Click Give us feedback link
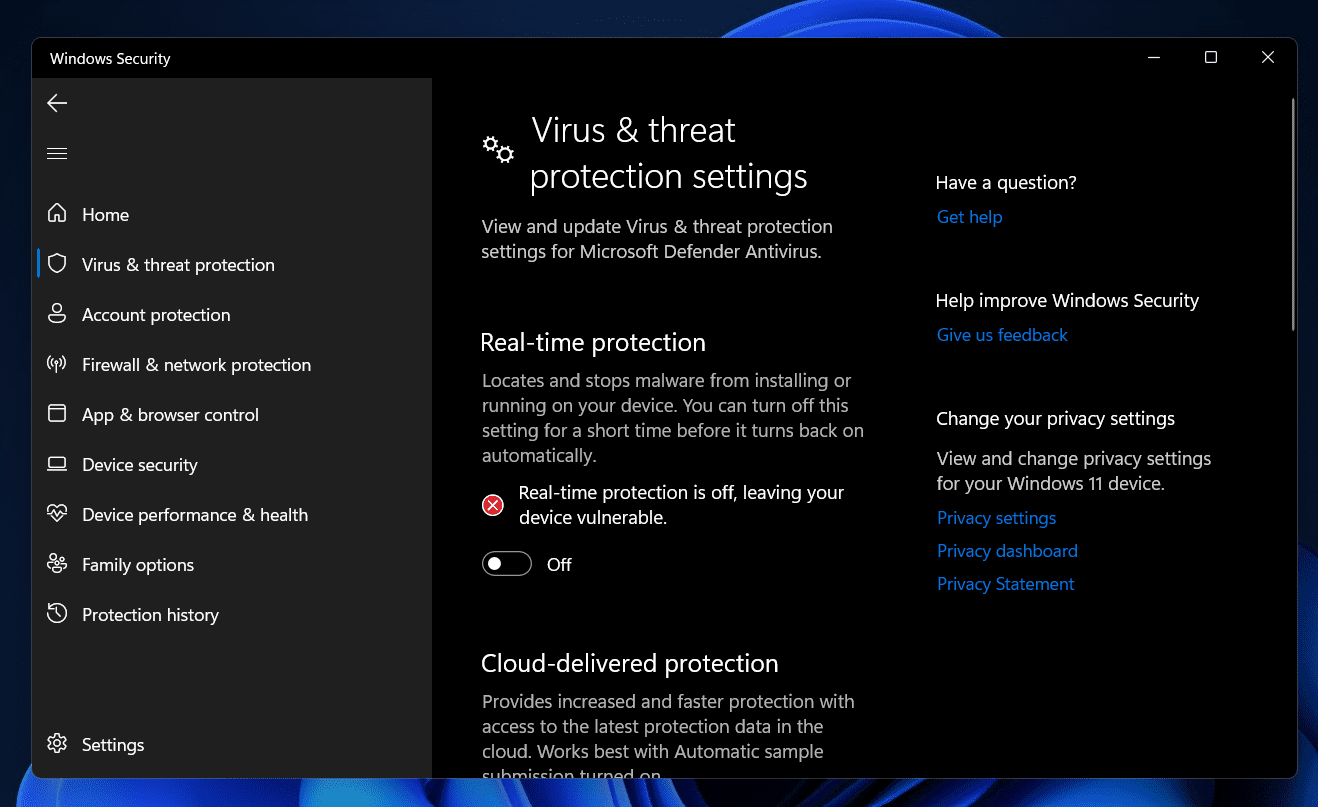The width and height of the screenshot is (1318, 807). click(x=1002, y=335)
